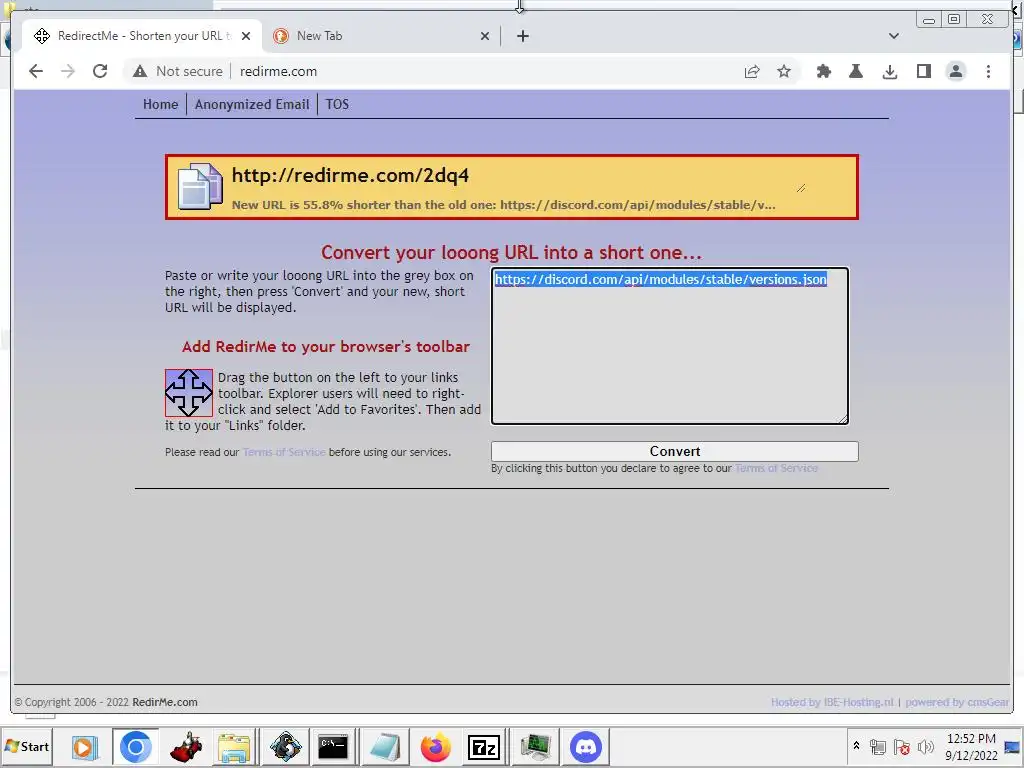The height and width of the screenshot is (768, 1024).
Task: Open Discord from the taskbar
Action: (x=586, y=746)
